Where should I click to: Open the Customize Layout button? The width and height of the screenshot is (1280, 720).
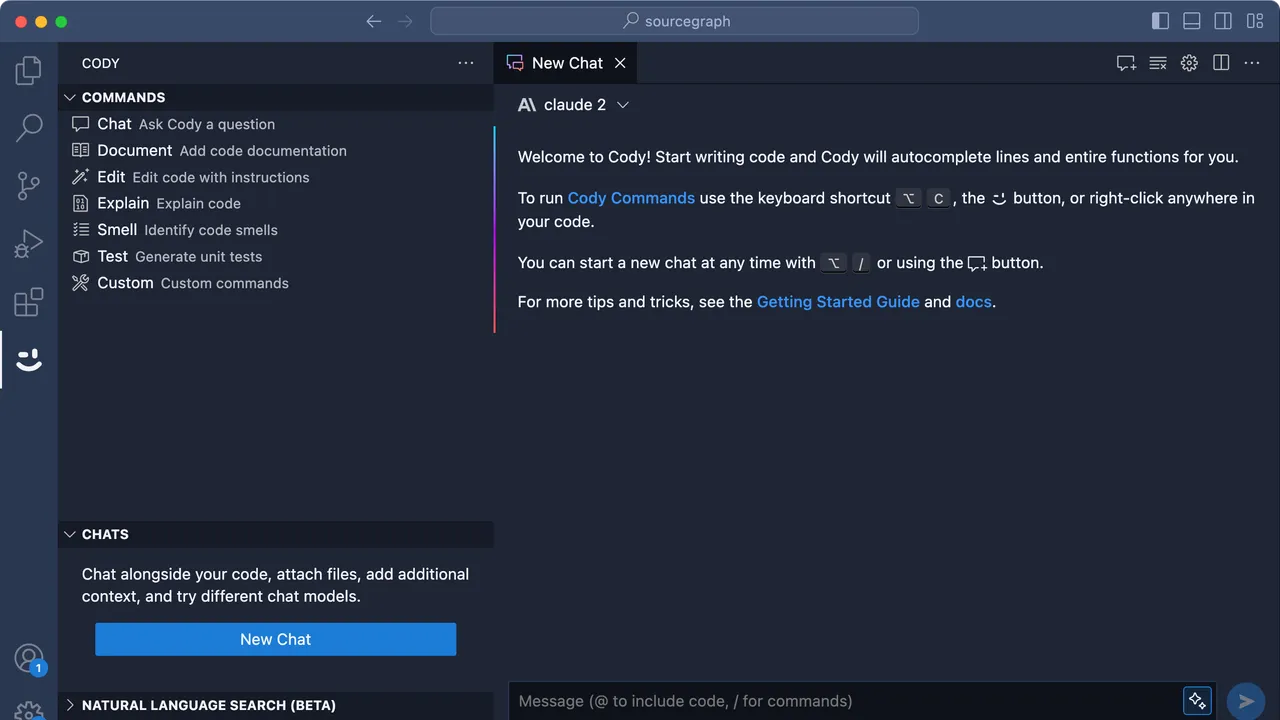click(x=1255, y=21)
